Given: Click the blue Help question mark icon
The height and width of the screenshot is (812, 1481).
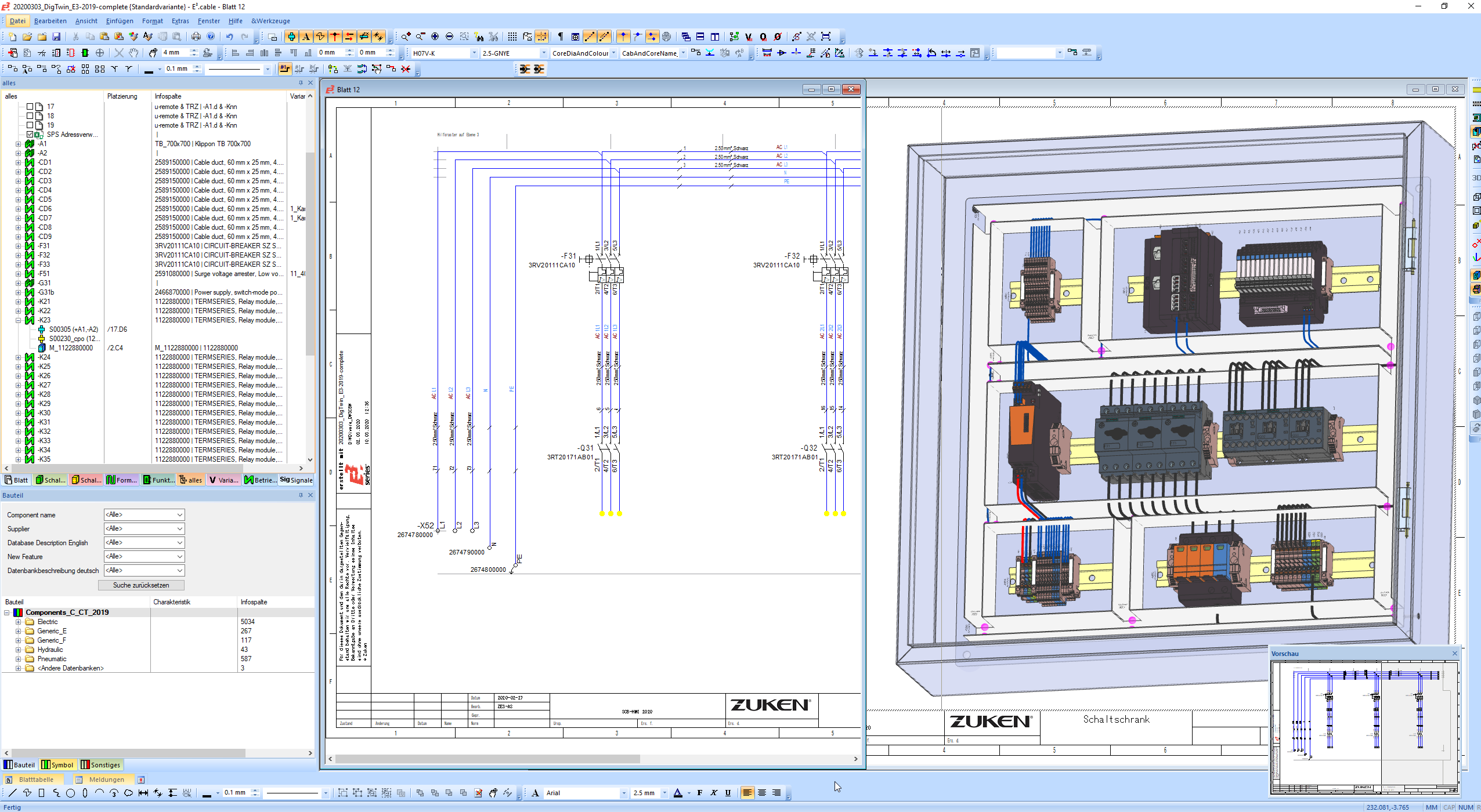Looking at the screenshot, I should tap(211, 37).
